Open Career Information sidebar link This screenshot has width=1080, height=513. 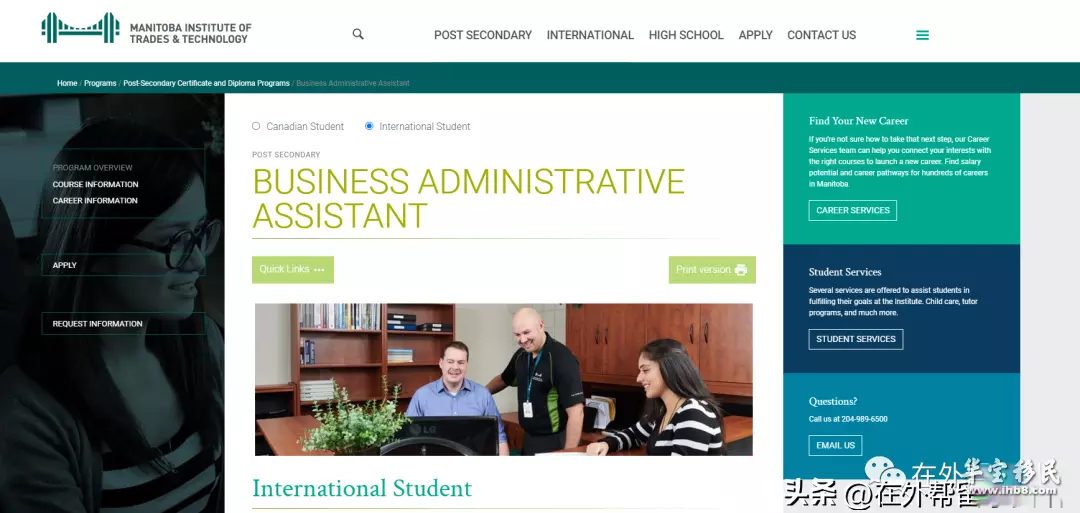(x=95, y=201)
